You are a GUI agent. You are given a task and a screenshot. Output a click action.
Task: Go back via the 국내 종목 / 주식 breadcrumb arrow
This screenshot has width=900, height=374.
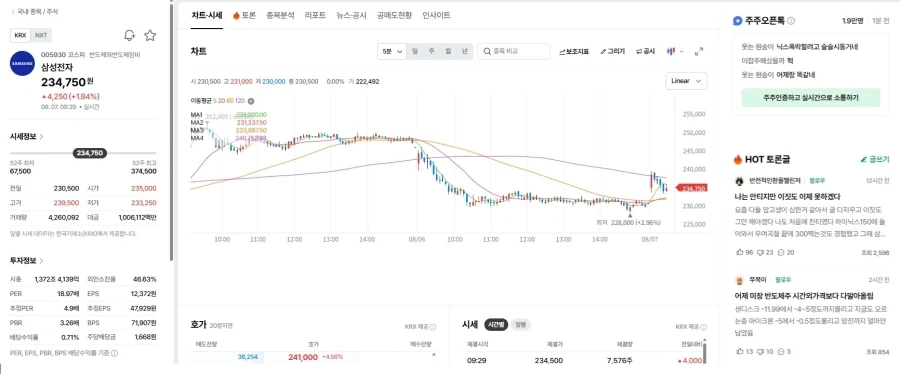(x=13, y=11)
